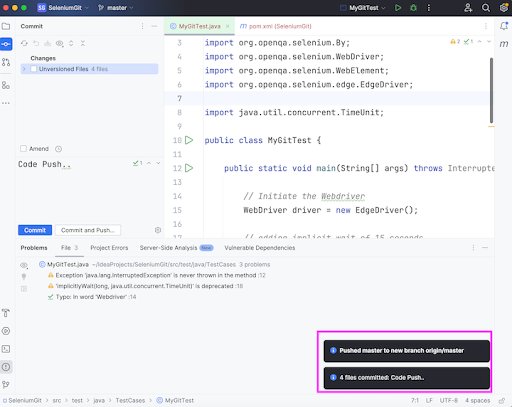Refresh changes in Commit panel
The image size is (512, 407).
(24, 43)
